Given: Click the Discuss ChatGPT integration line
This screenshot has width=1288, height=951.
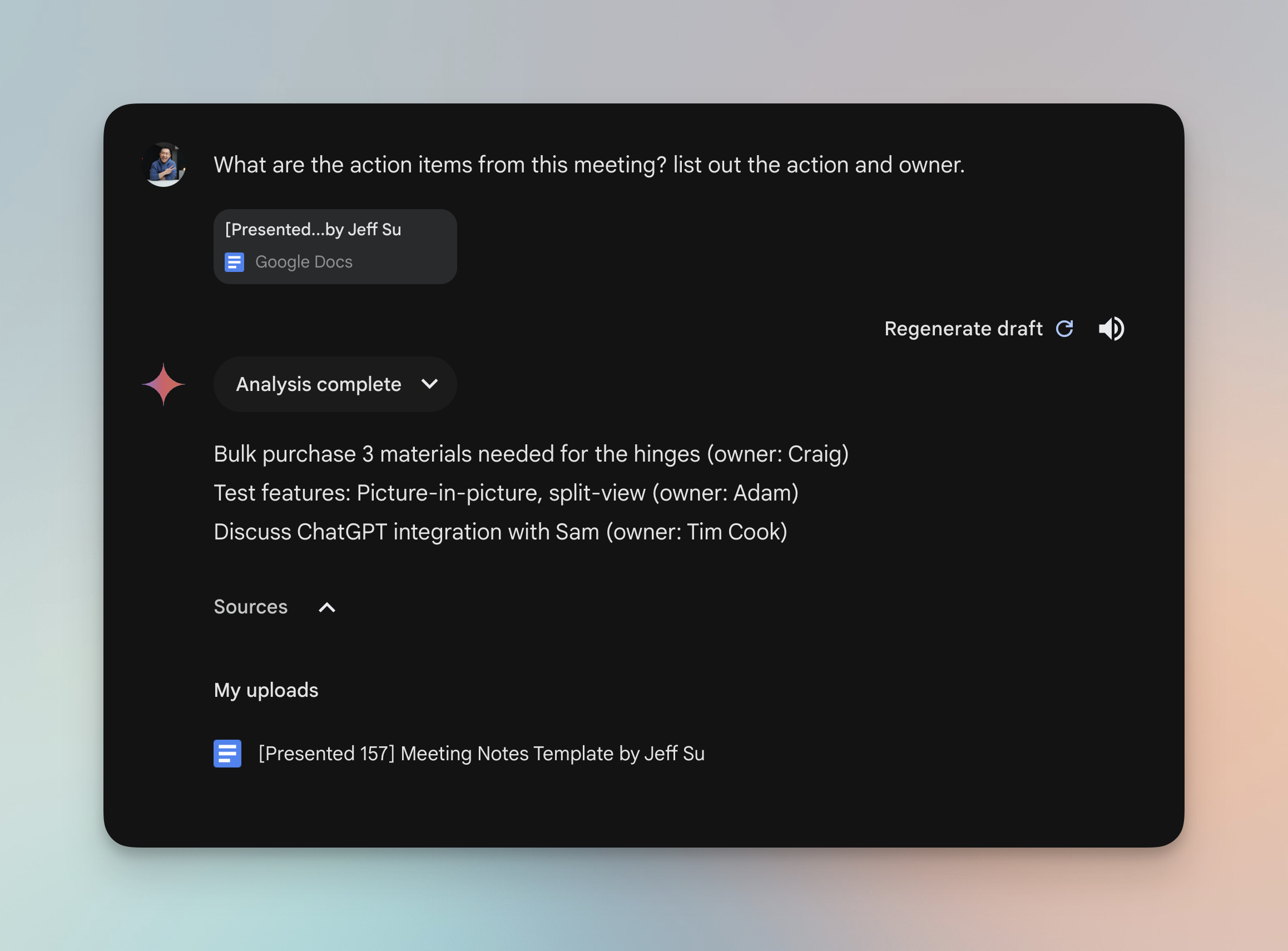Looking at the screenshot, I should (x=500, y=532).
